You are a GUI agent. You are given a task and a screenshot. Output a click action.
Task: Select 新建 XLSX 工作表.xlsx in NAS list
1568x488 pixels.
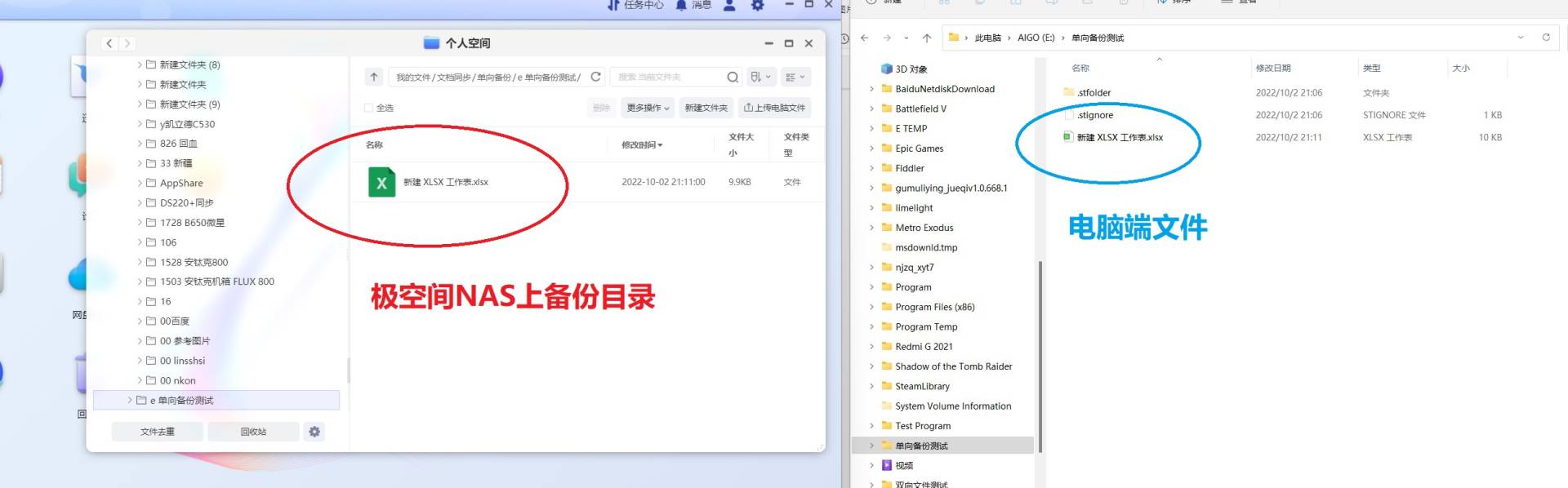point(446,182)
